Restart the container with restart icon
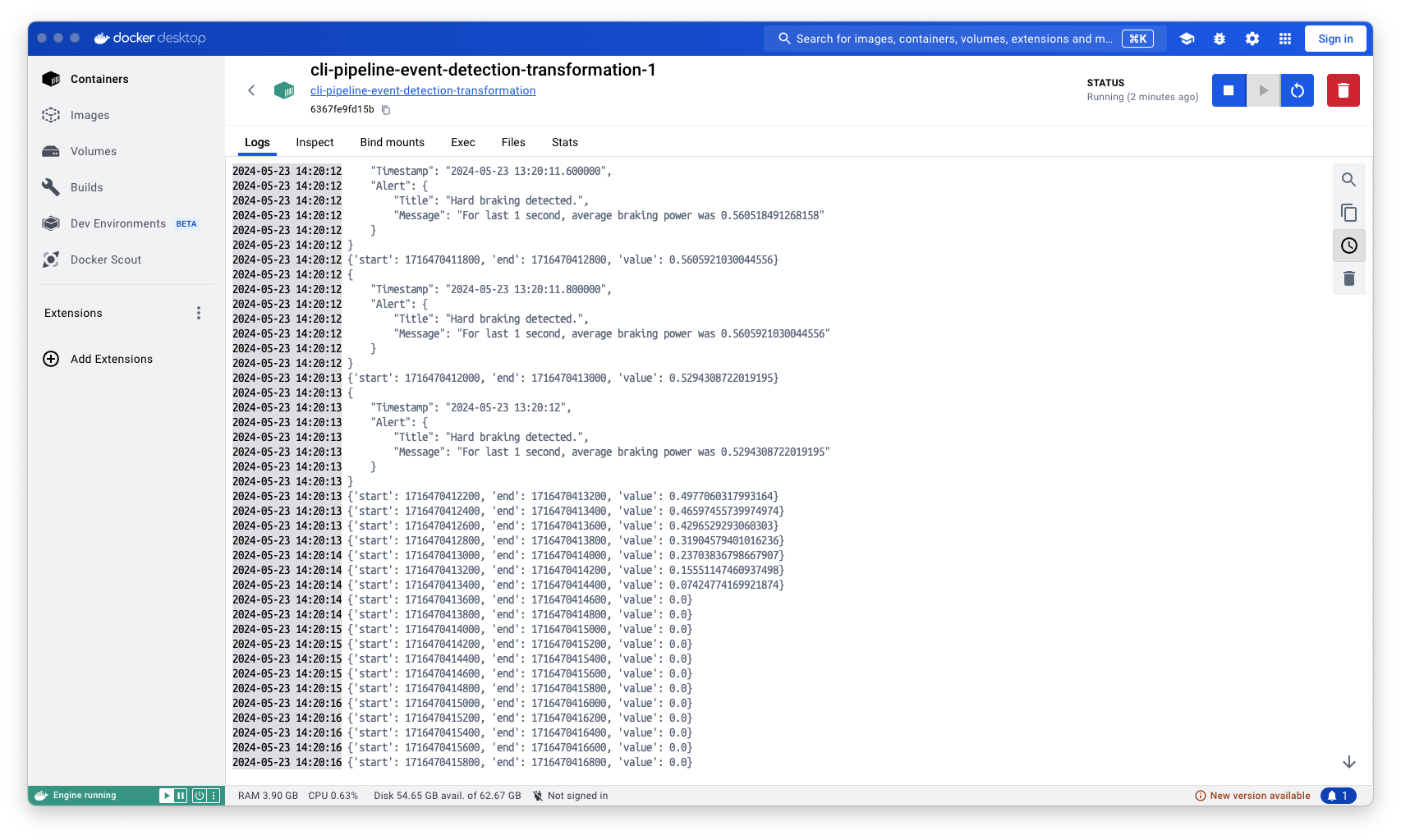The height and width of the screenshot is (840, 1401). pyautogui.click(x=1298, y=90)
